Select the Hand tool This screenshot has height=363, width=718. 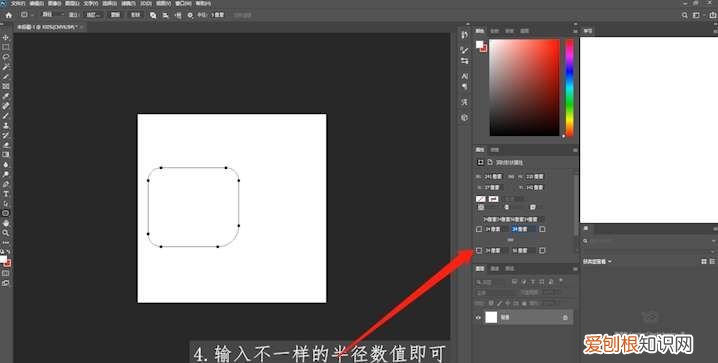6,223
